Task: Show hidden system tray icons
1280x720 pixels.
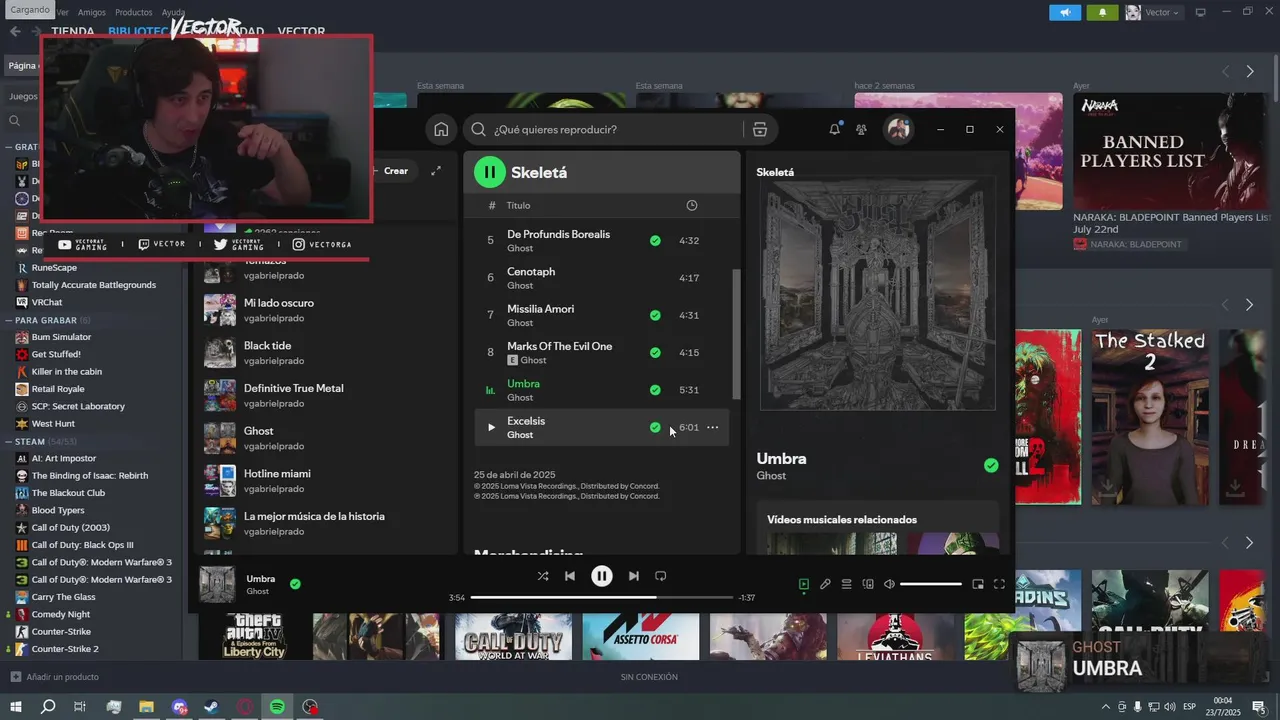Action: [1105, 707]
